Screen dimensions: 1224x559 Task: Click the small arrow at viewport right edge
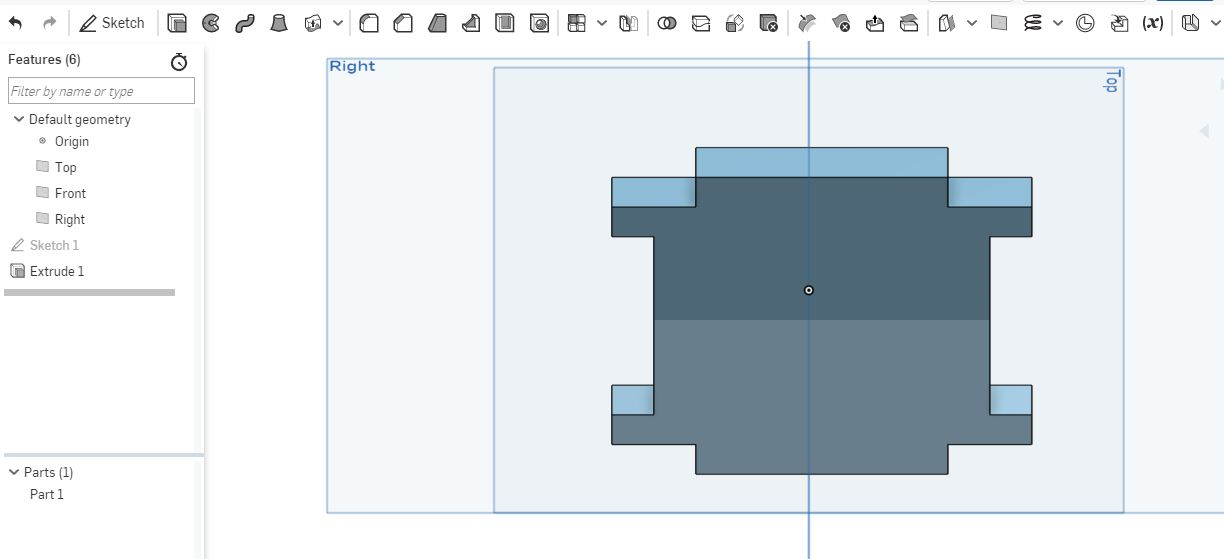(1205, 131)
